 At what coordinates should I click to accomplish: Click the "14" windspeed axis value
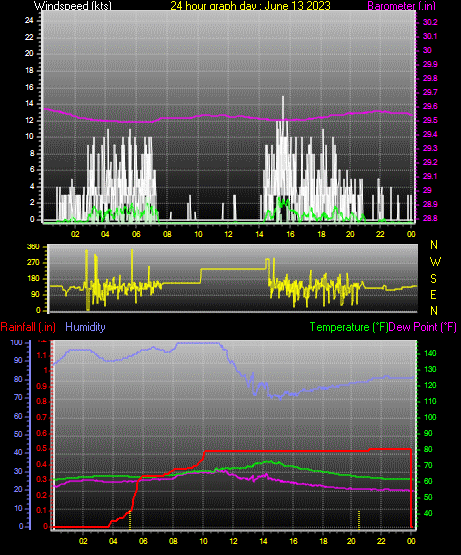tap(29, 103)
